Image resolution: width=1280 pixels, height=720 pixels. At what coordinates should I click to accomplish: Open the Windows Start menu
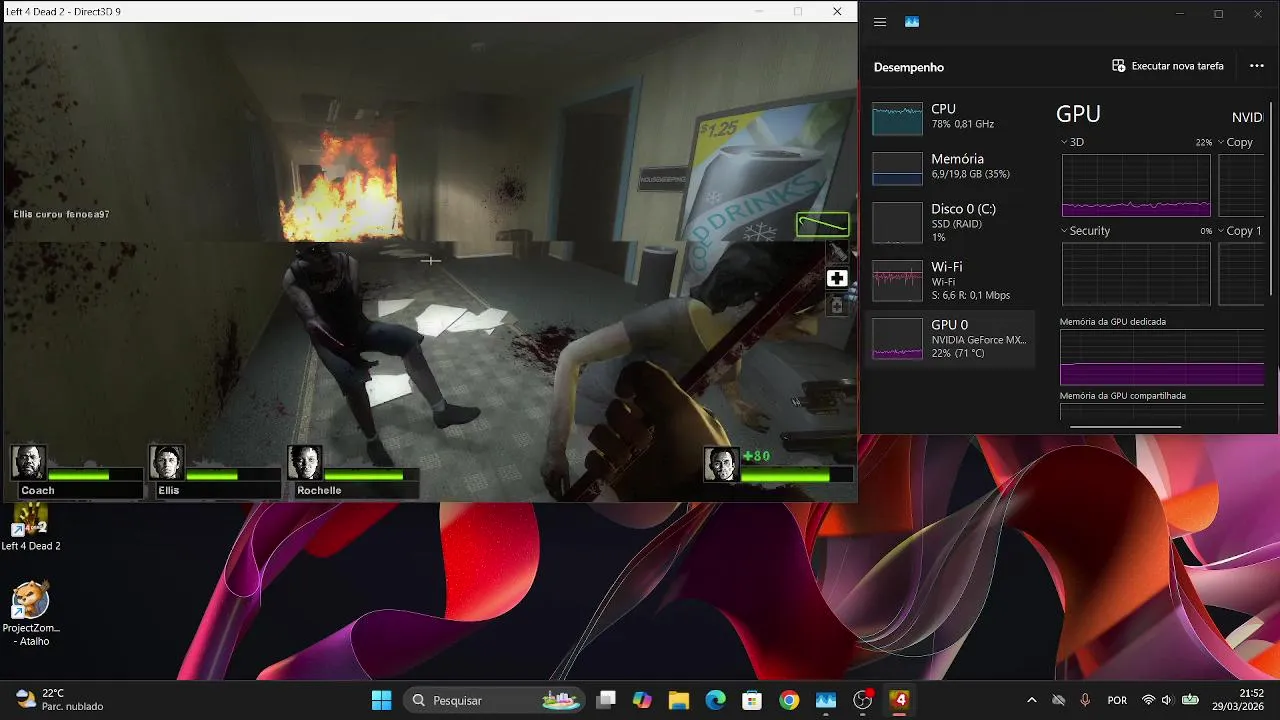click(x=382, y=700)
